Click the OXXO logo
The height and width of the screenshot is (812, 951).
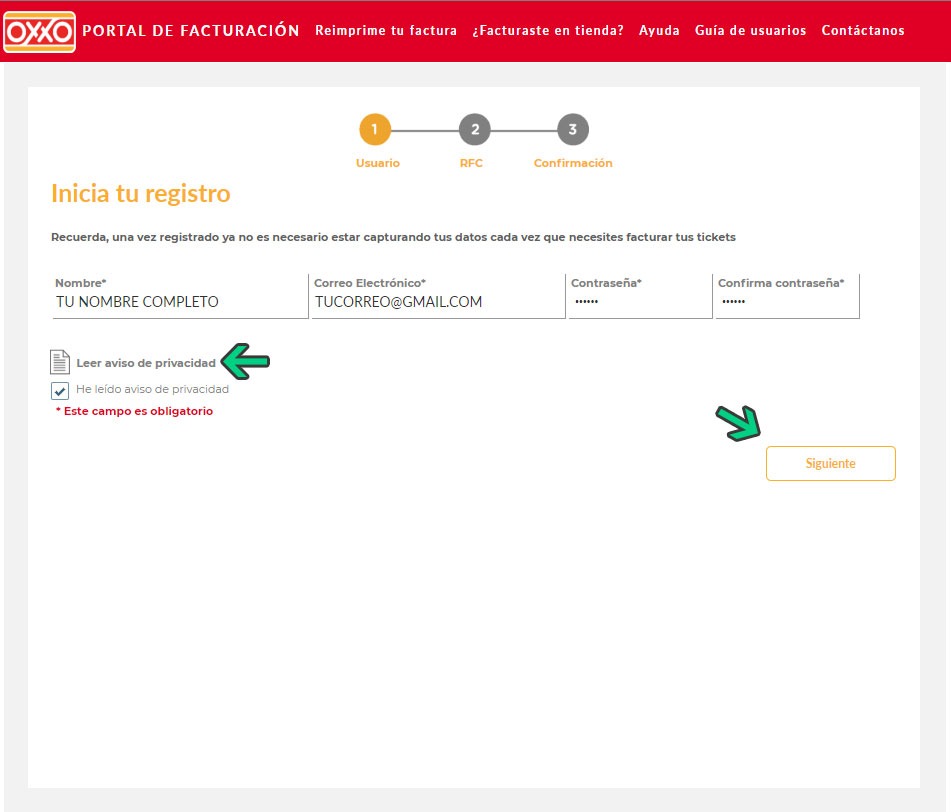(39, 32)
